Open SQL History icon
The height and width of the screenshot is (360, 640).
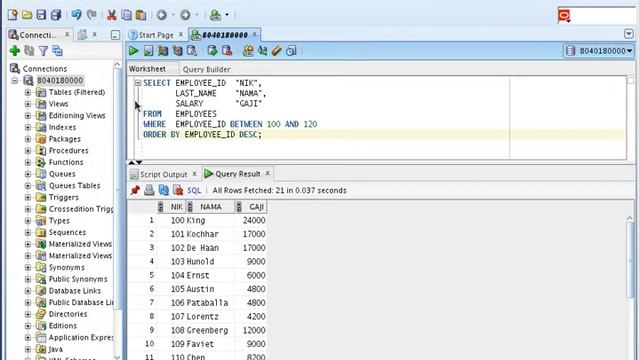[291, 51]
